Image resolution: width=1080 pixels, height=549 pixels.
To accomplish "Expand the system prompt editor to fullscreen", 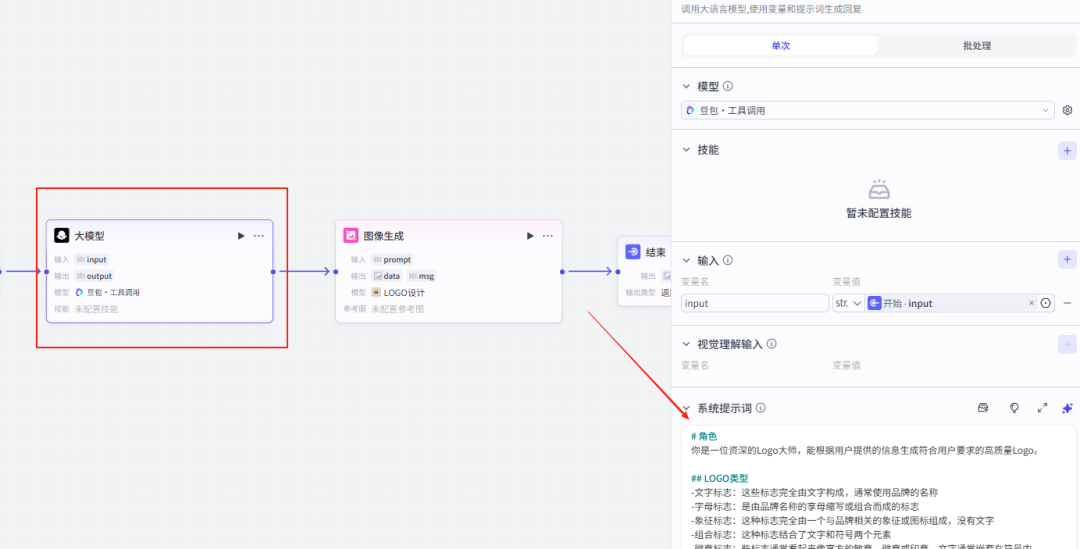I will pyautogui.click(x=1042, y=408).
